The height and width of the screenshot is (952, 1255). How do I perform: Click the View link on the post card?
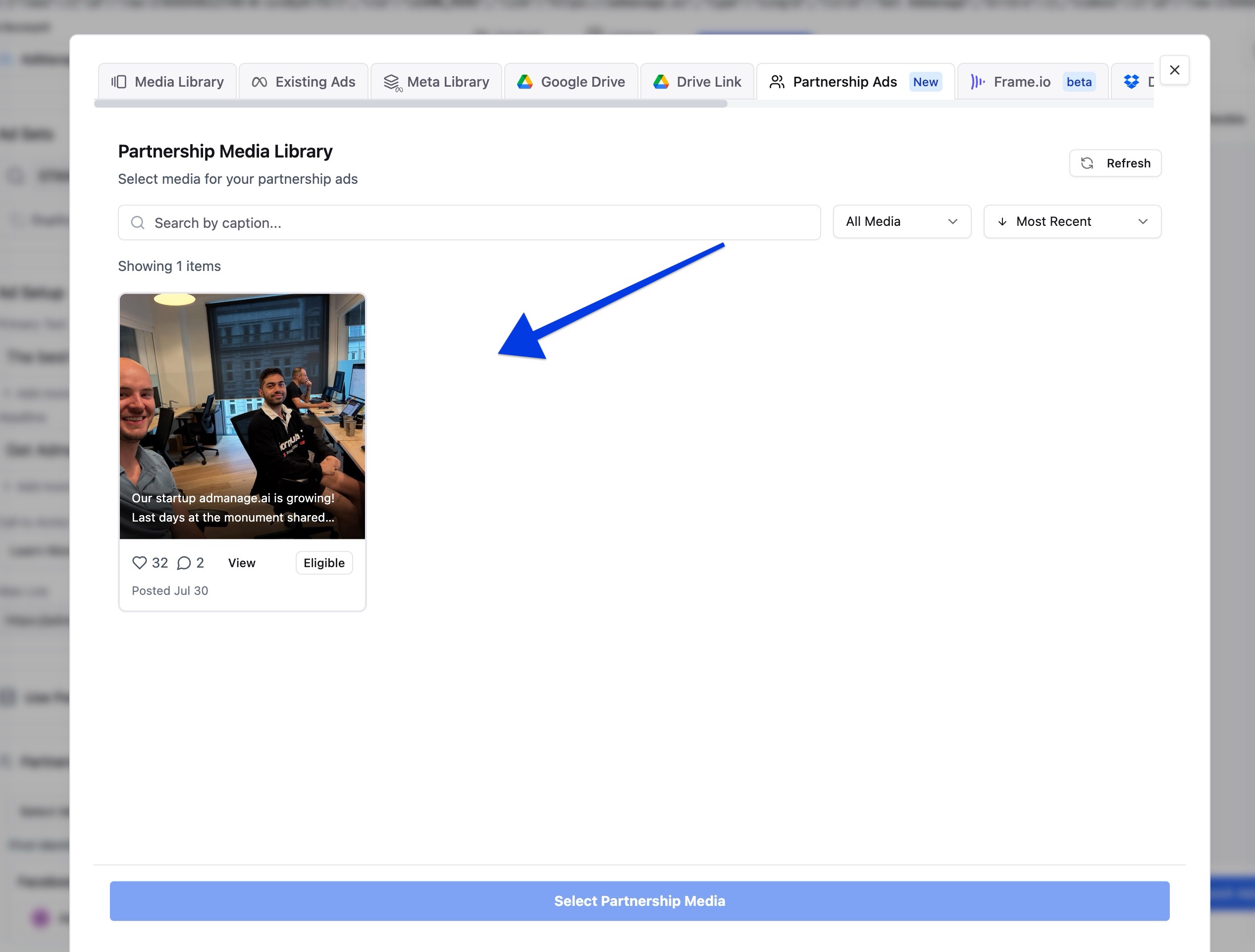tap(242, 563)
